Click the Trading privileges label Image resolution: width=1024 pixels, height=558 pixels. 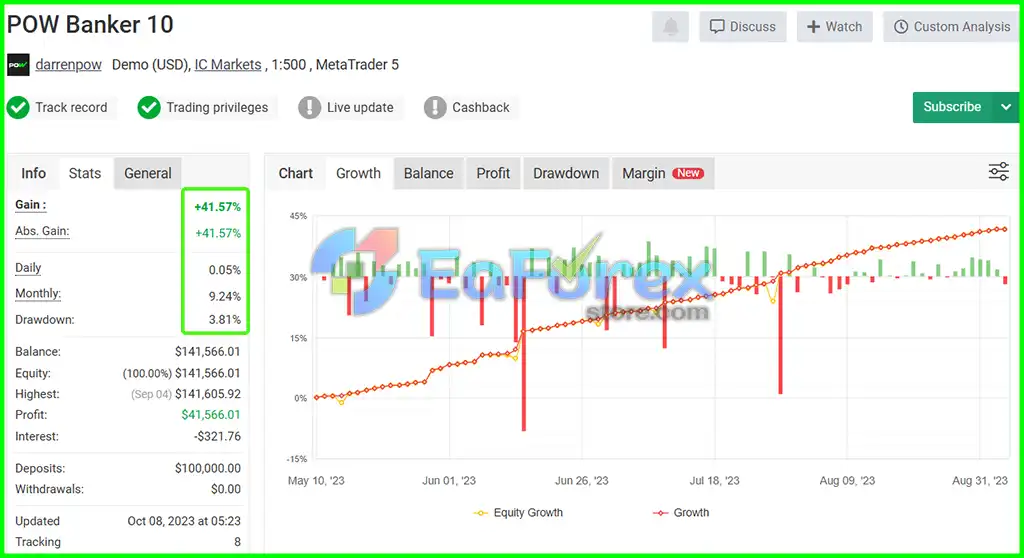tap(217, 108)
